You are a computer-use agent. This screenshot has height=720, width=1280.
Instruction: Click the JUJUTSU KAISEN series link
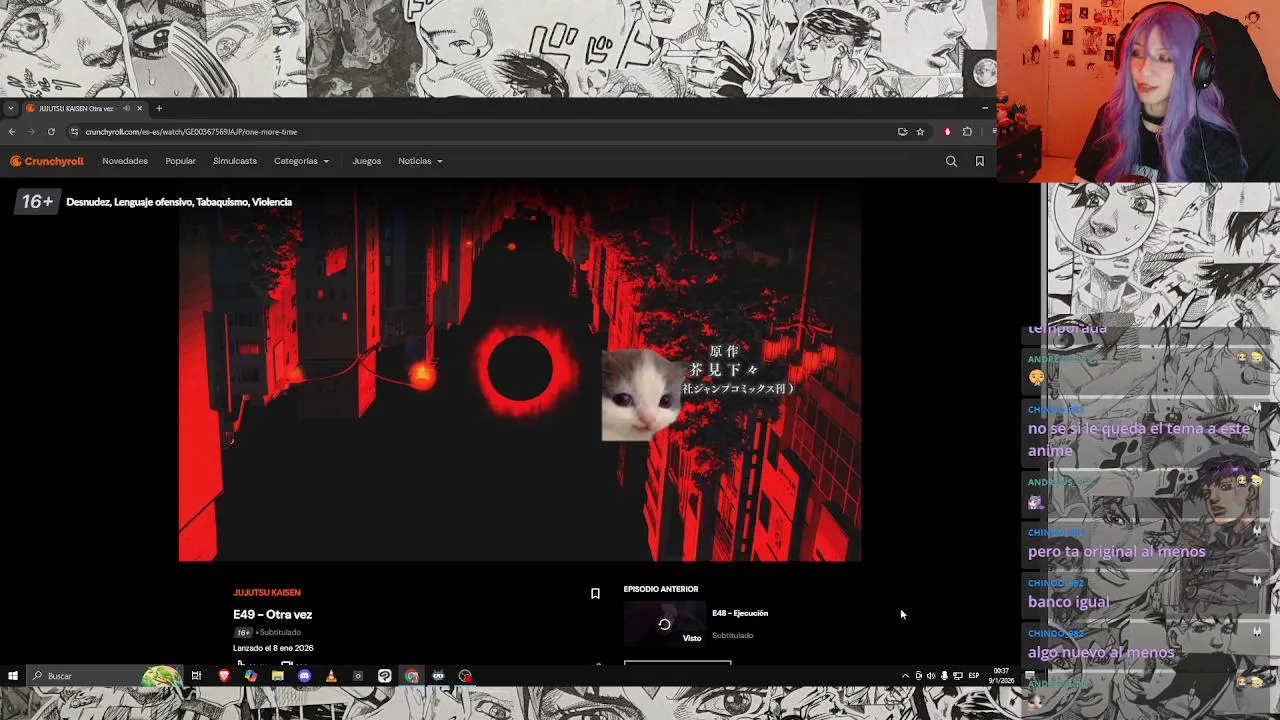click(x=267, y=593)
